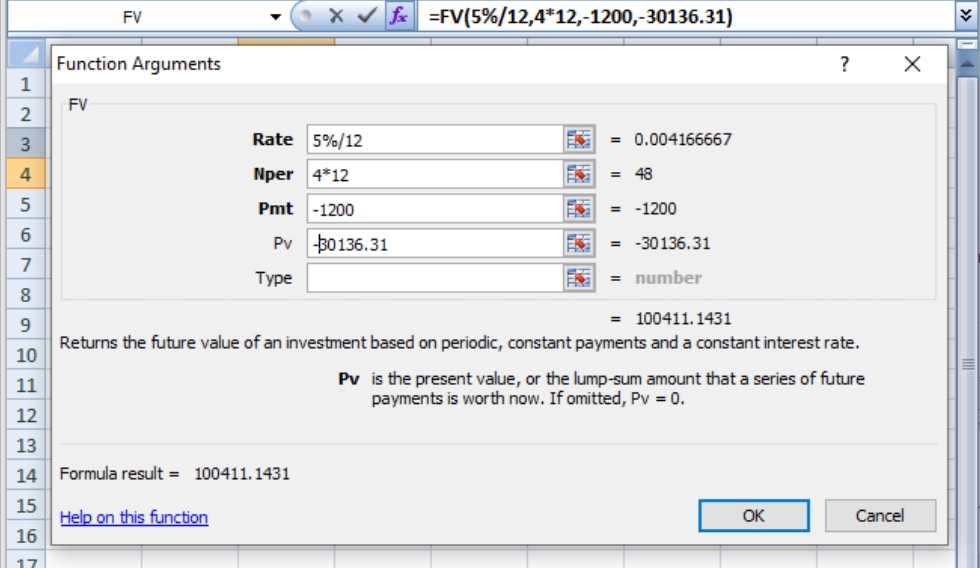This screenshot has height=568, width=980.
Task: Select row header 7
Action: pyautogui.click(x=26, y=264)
